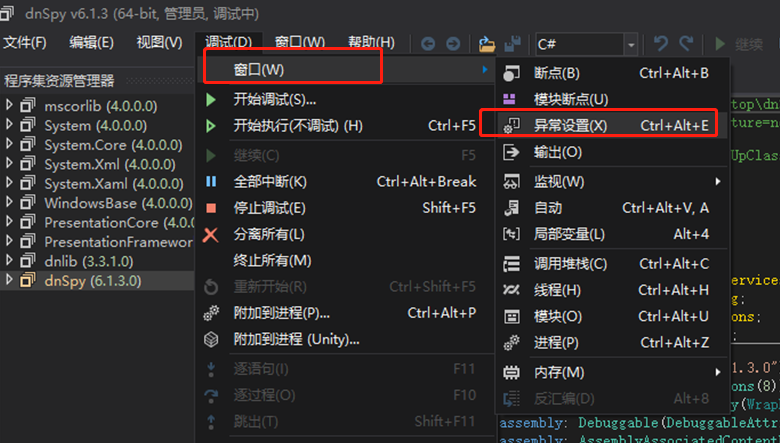Open the 编辑(E) menu
This screenshot has height=443, width=780.
[x=92, y=43]
